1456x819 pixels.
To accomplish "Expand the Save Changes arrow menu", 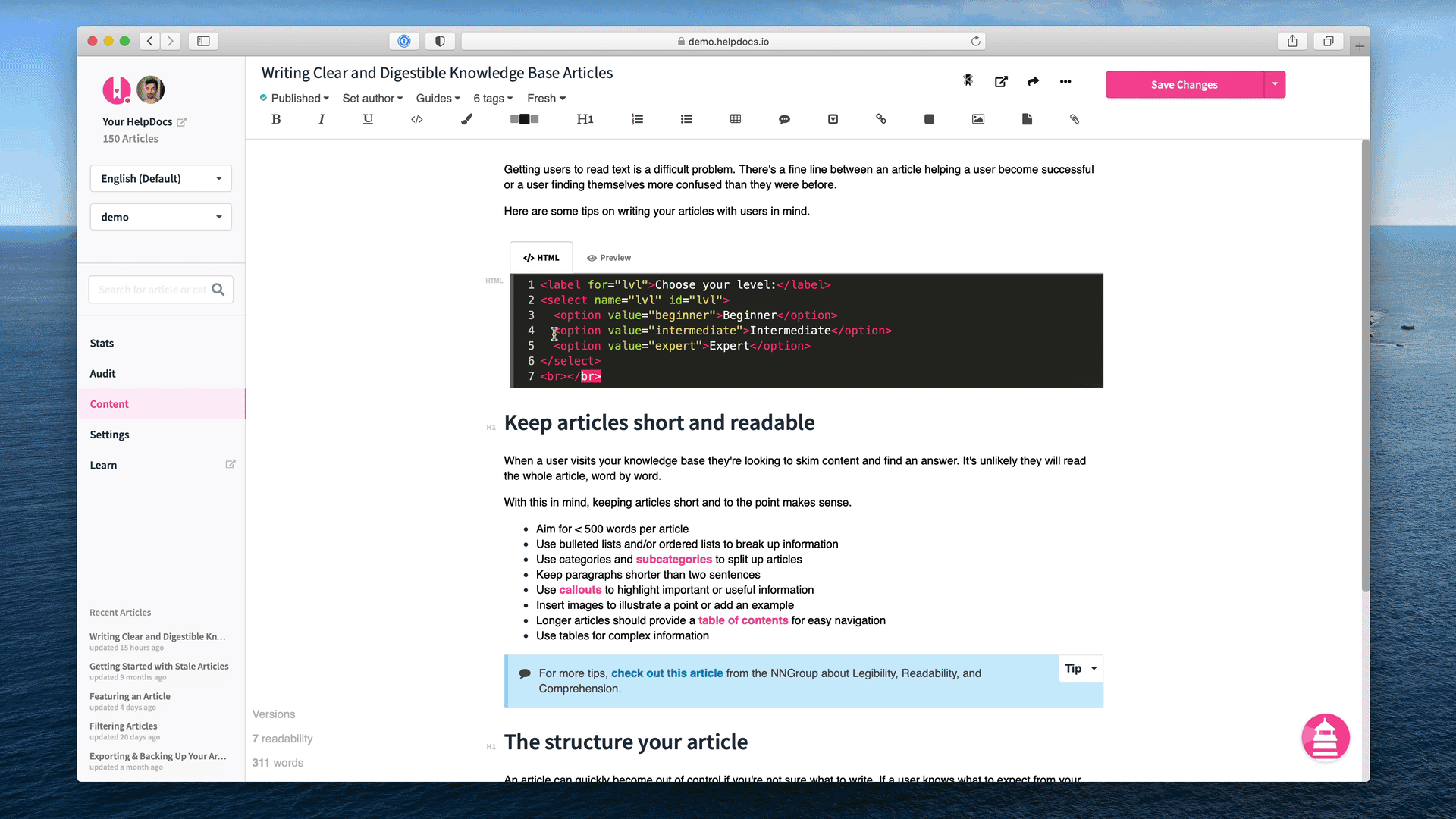I will 1275,84.
